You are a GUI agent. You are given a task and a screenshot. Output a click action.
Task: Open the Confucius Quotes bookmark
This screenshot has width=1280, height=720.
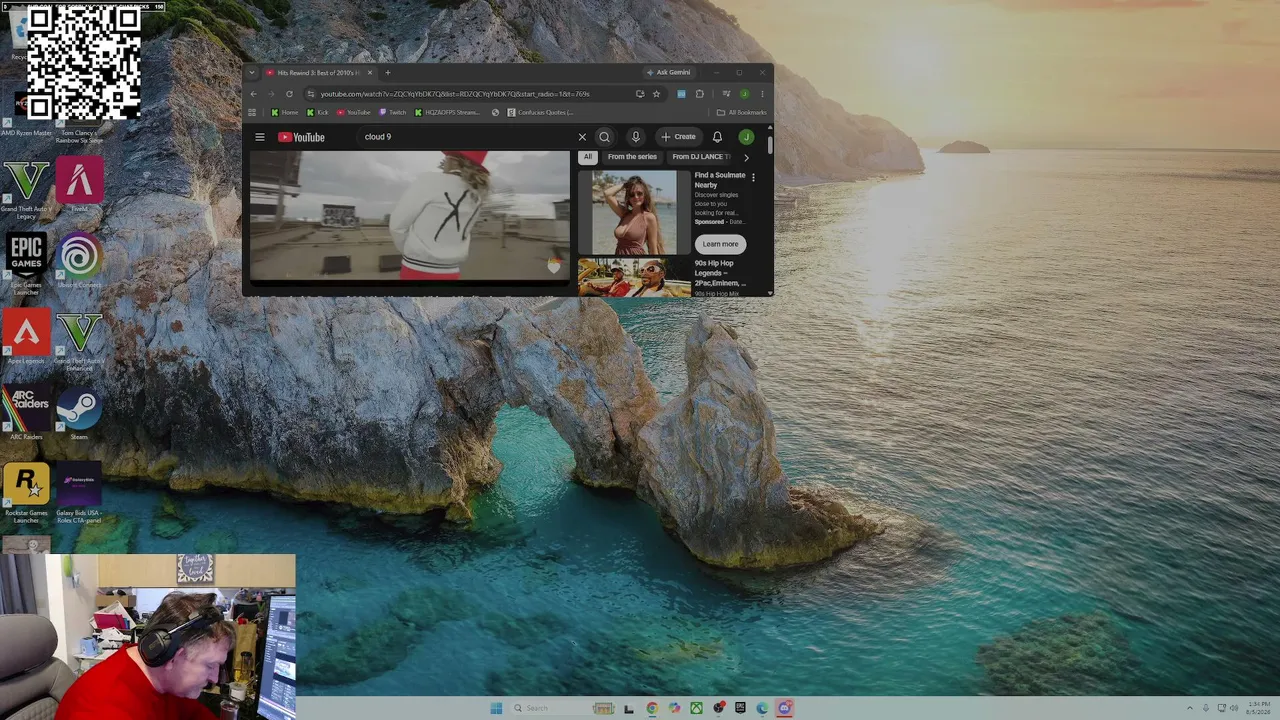(540, 113)
